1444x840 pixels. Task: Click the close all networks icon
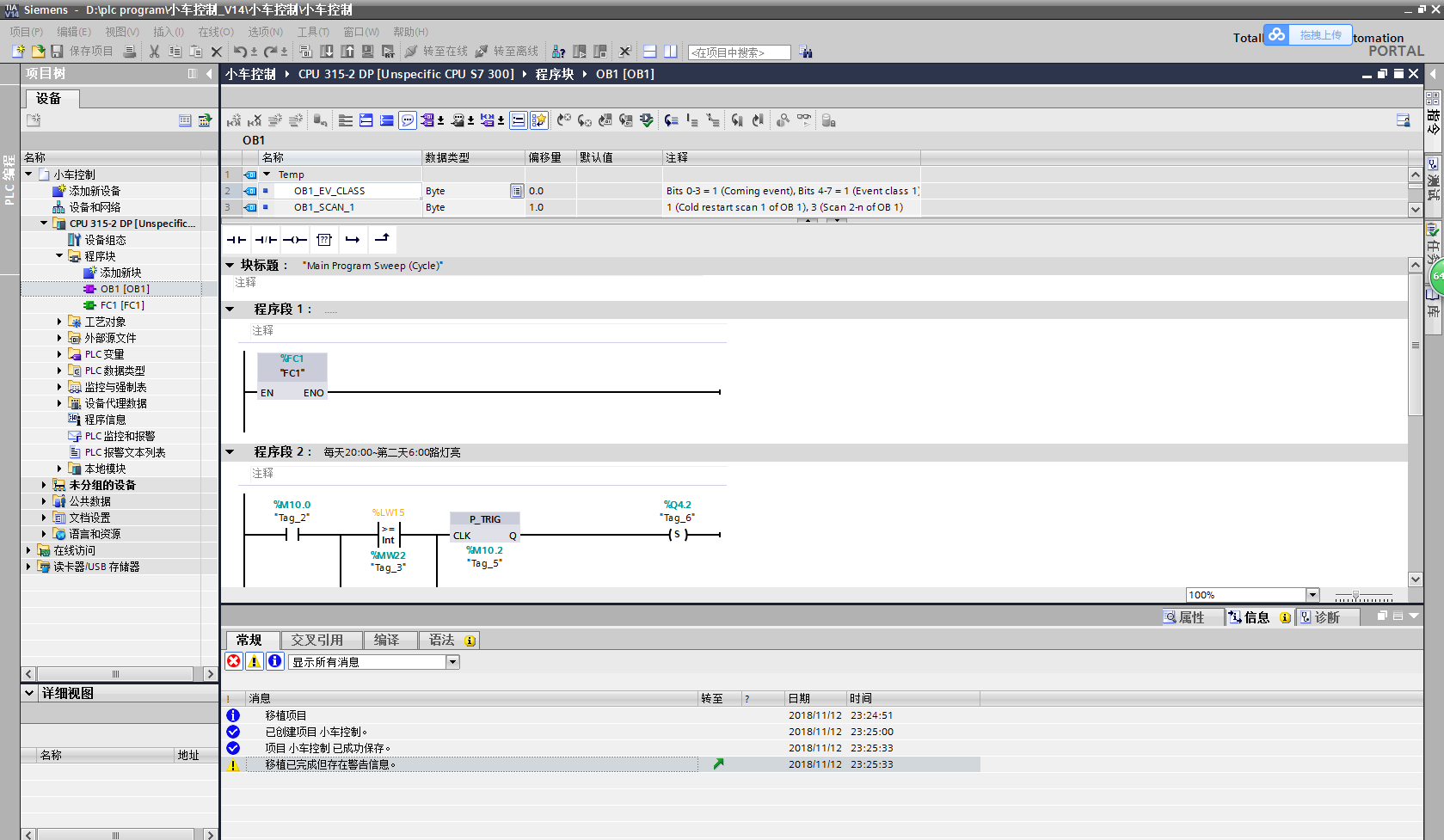(x=387, y=120)
